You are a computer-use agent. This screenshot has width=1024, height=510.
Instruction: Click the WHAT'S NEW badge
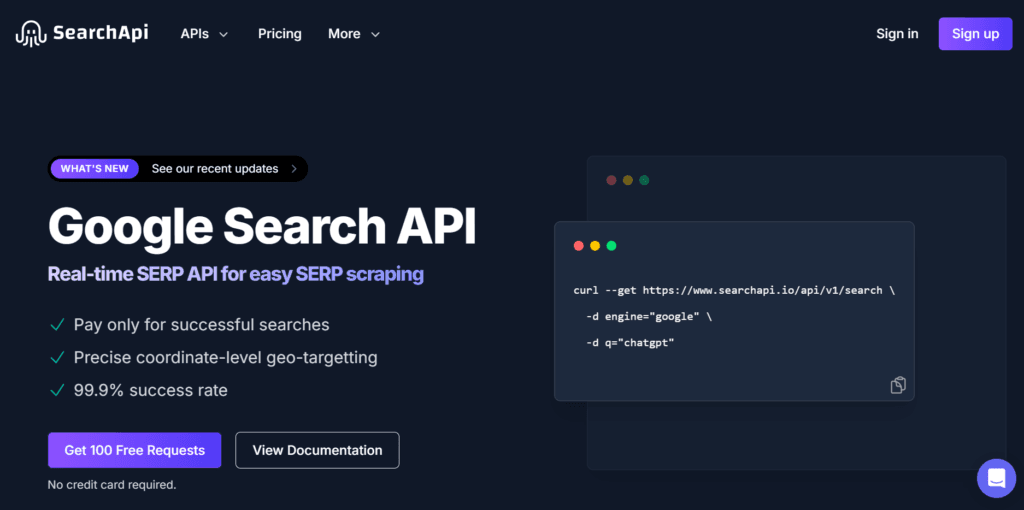(95, 169)
